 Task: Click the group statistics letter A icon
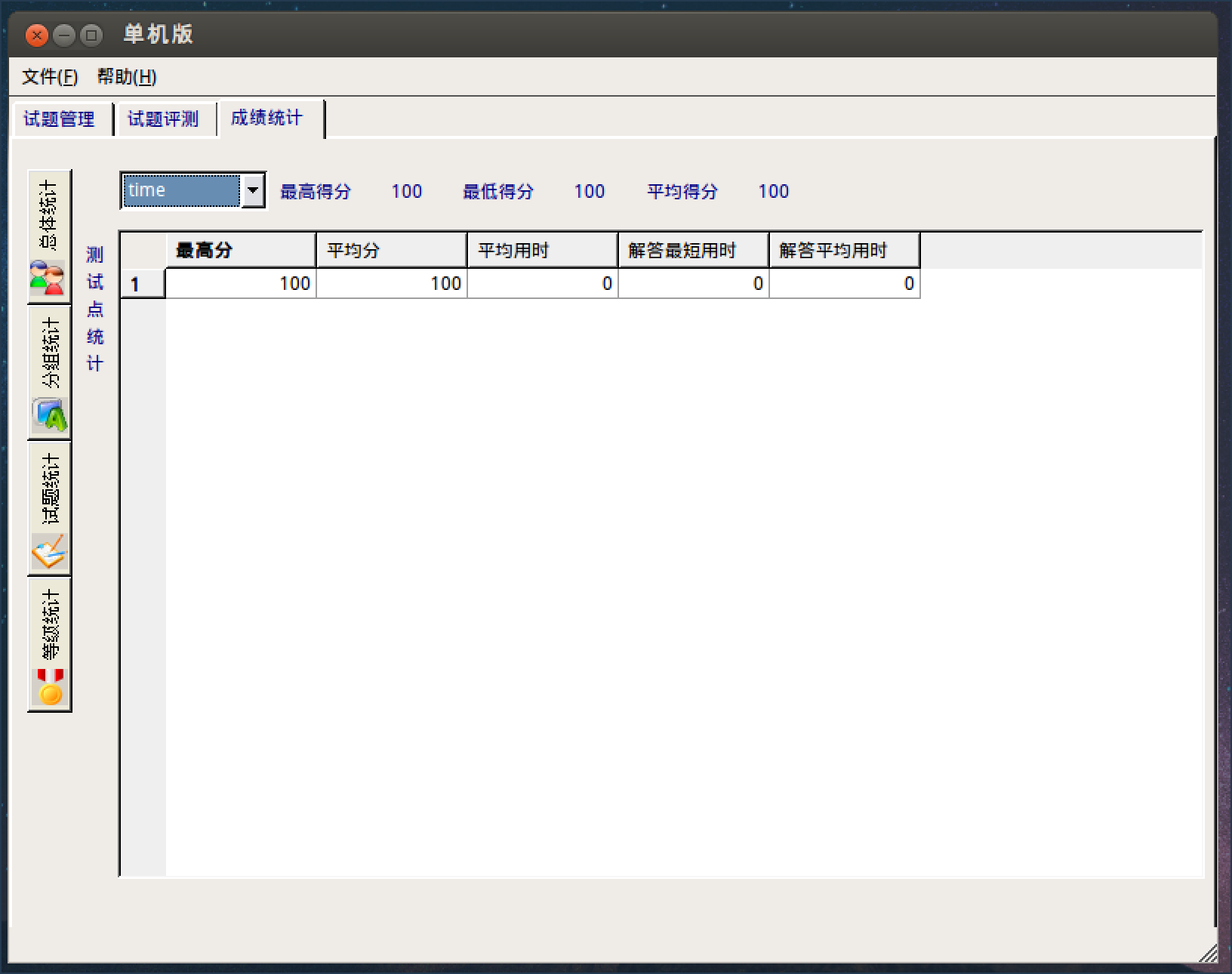(x=49, y=415)
